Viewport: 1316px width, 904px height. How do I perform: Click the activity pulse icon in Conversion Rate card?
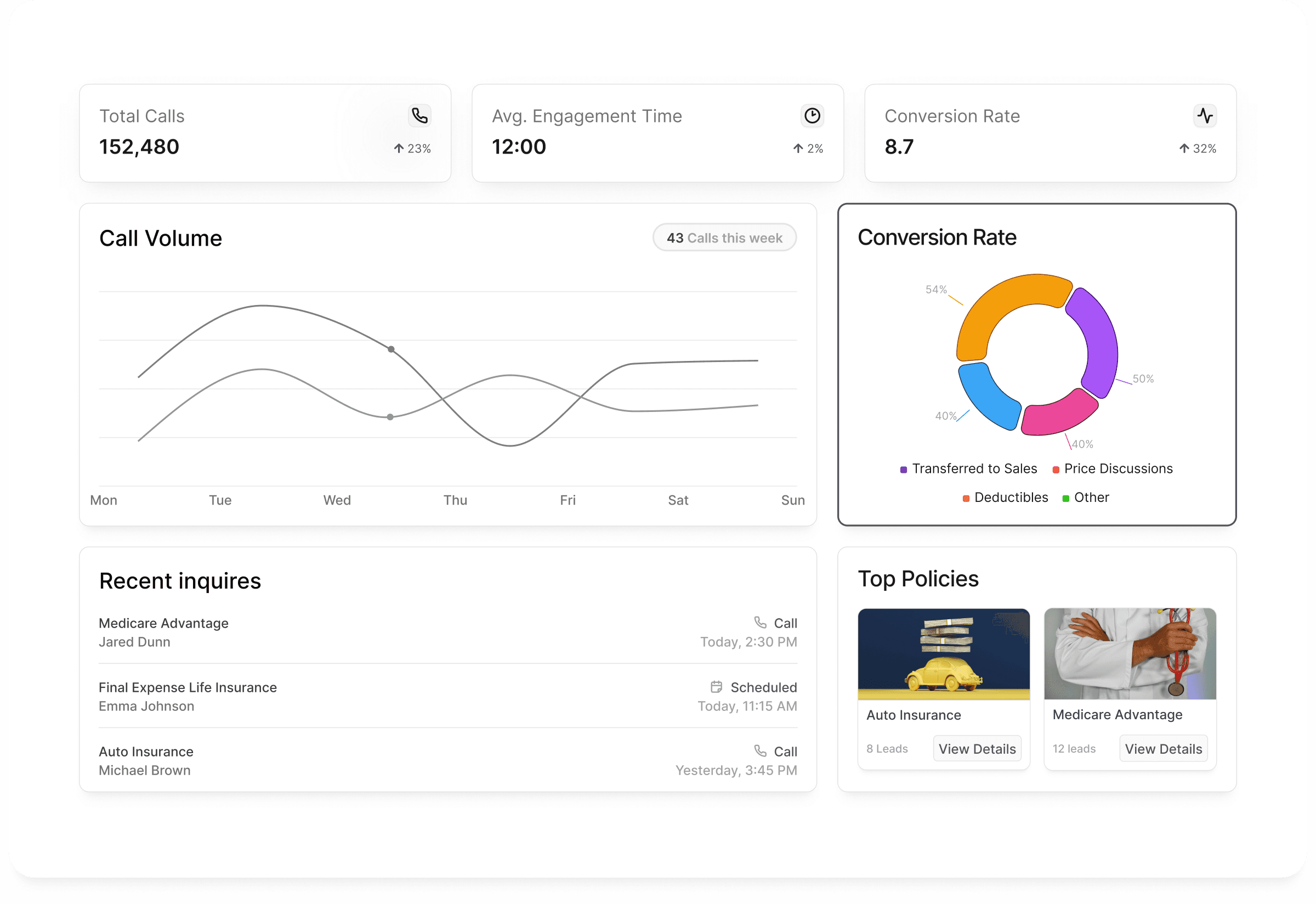(1205, 116)
